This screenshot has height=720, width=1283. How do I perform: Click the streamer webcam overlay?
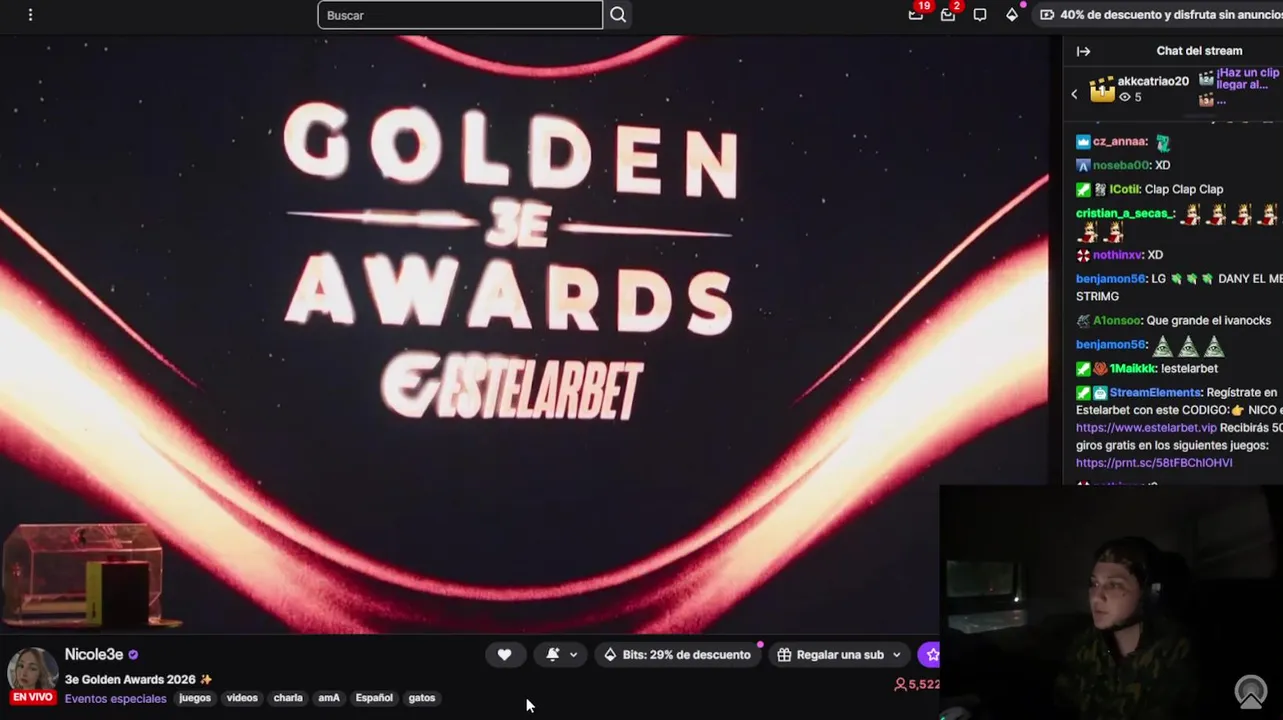[x=1111, y=602]
